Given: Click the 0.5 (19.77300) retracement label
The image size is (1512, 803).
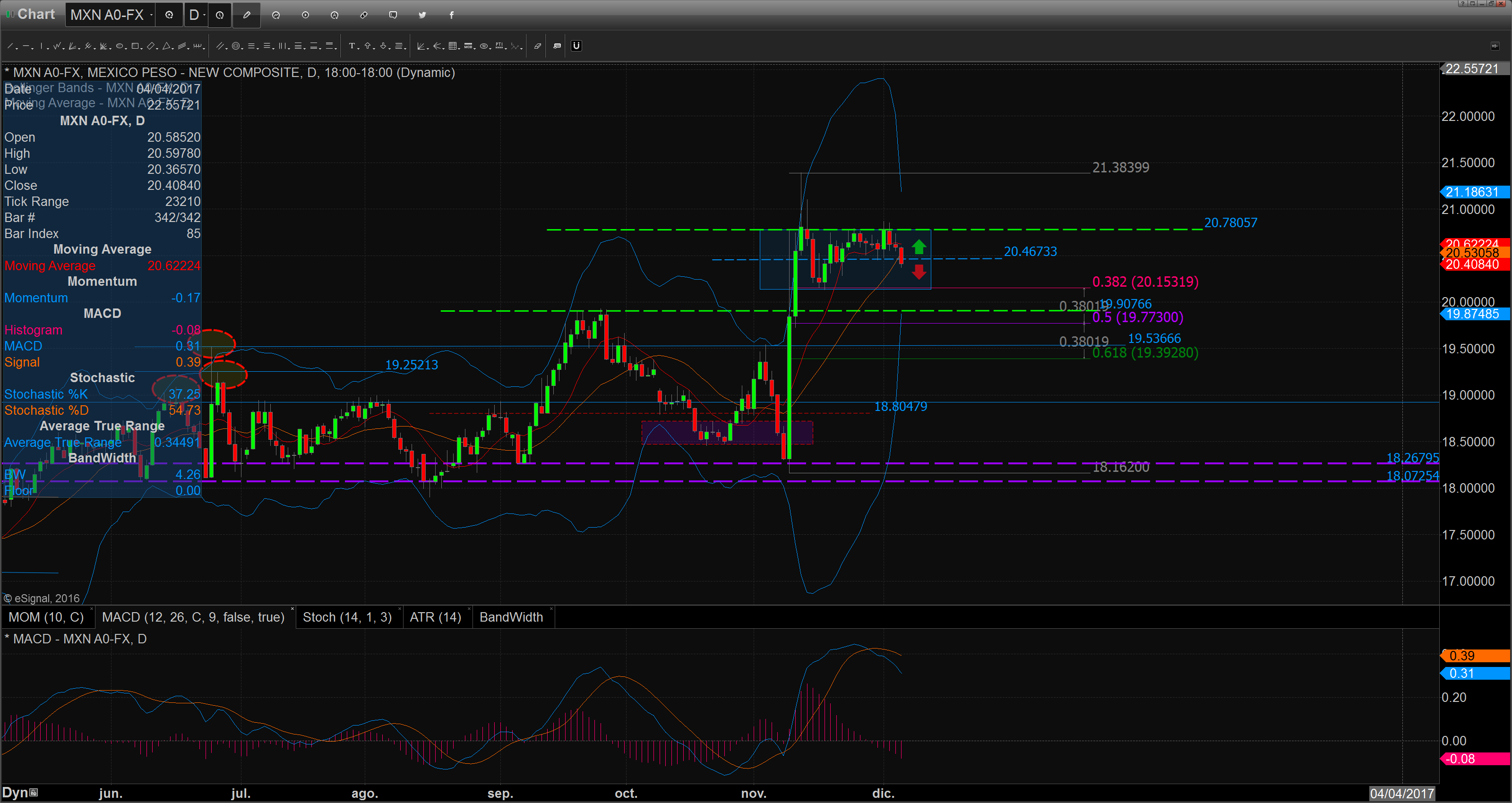Looking at the screenshot, I should point(1137,317).
